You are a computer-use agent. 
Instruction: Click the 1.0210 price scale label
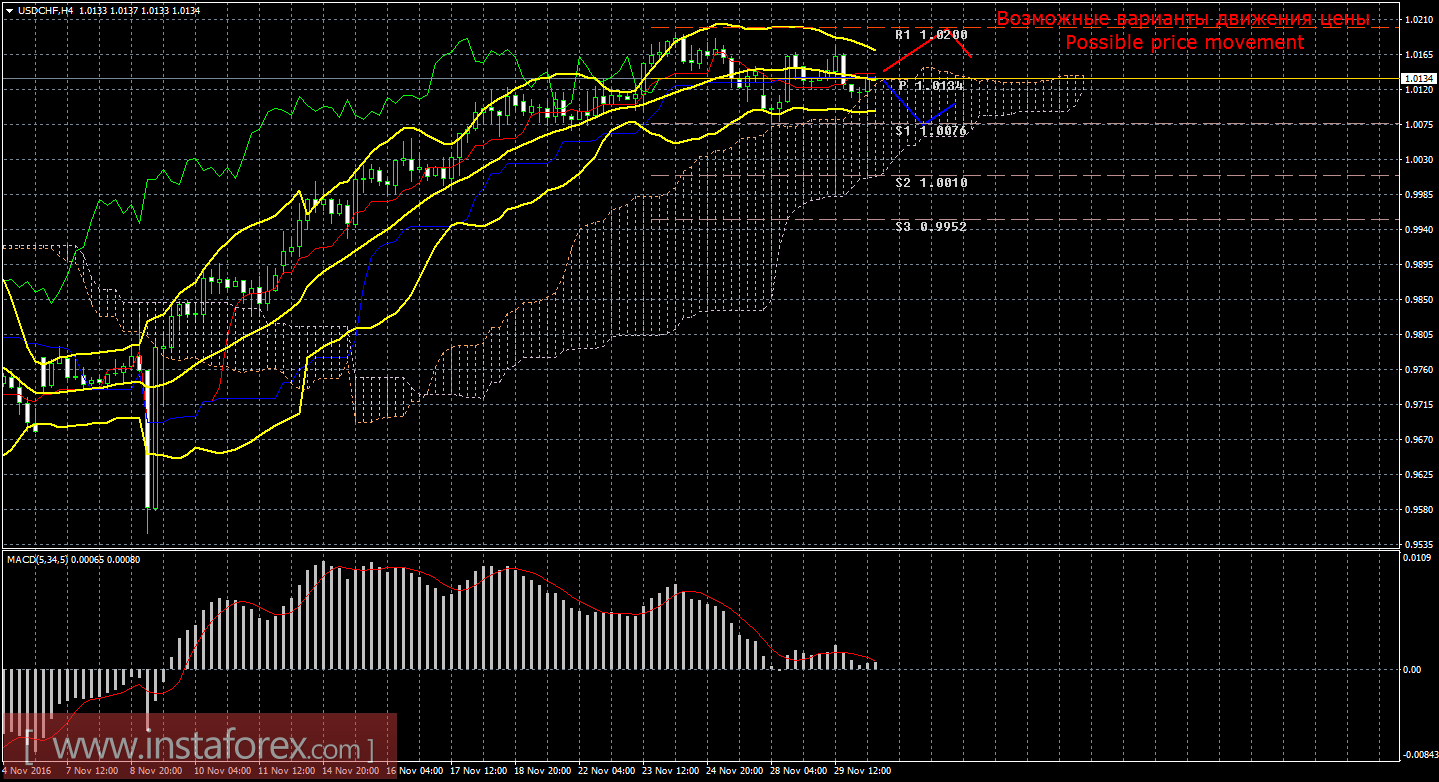[x=1417, y=19]
